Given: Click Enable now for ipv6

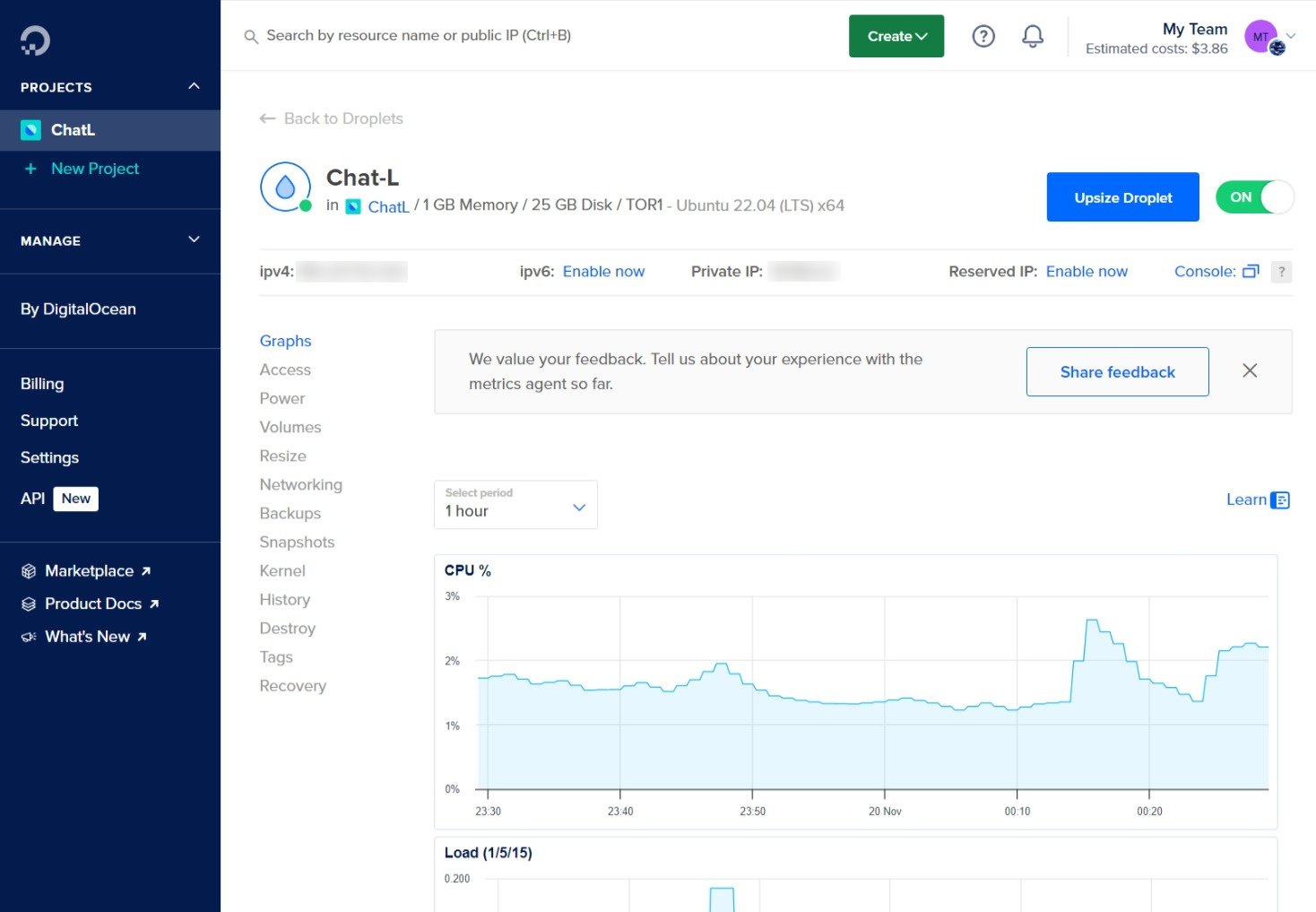Looking at the screenshot, I should [x=603, y=272].
